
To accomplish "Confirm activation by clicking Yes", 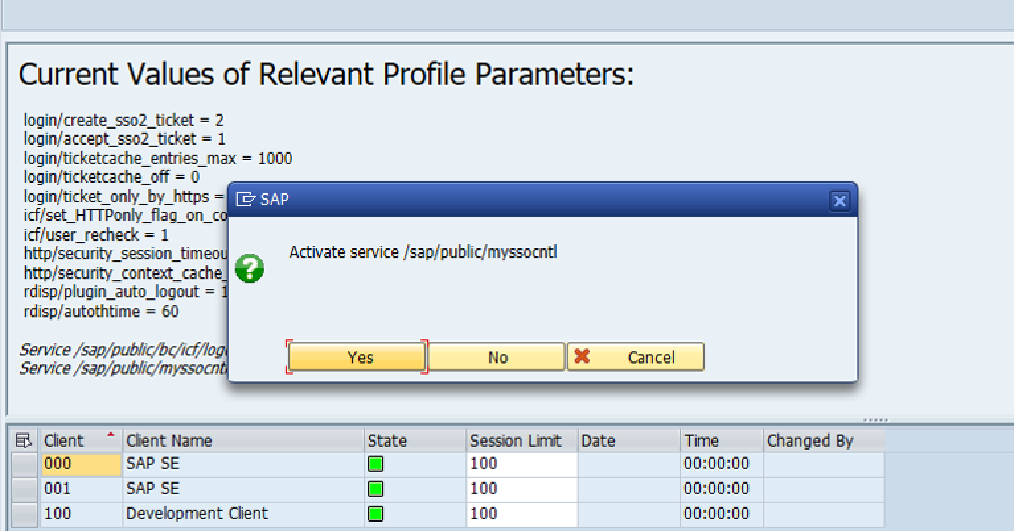I will (x=357, y=357).
